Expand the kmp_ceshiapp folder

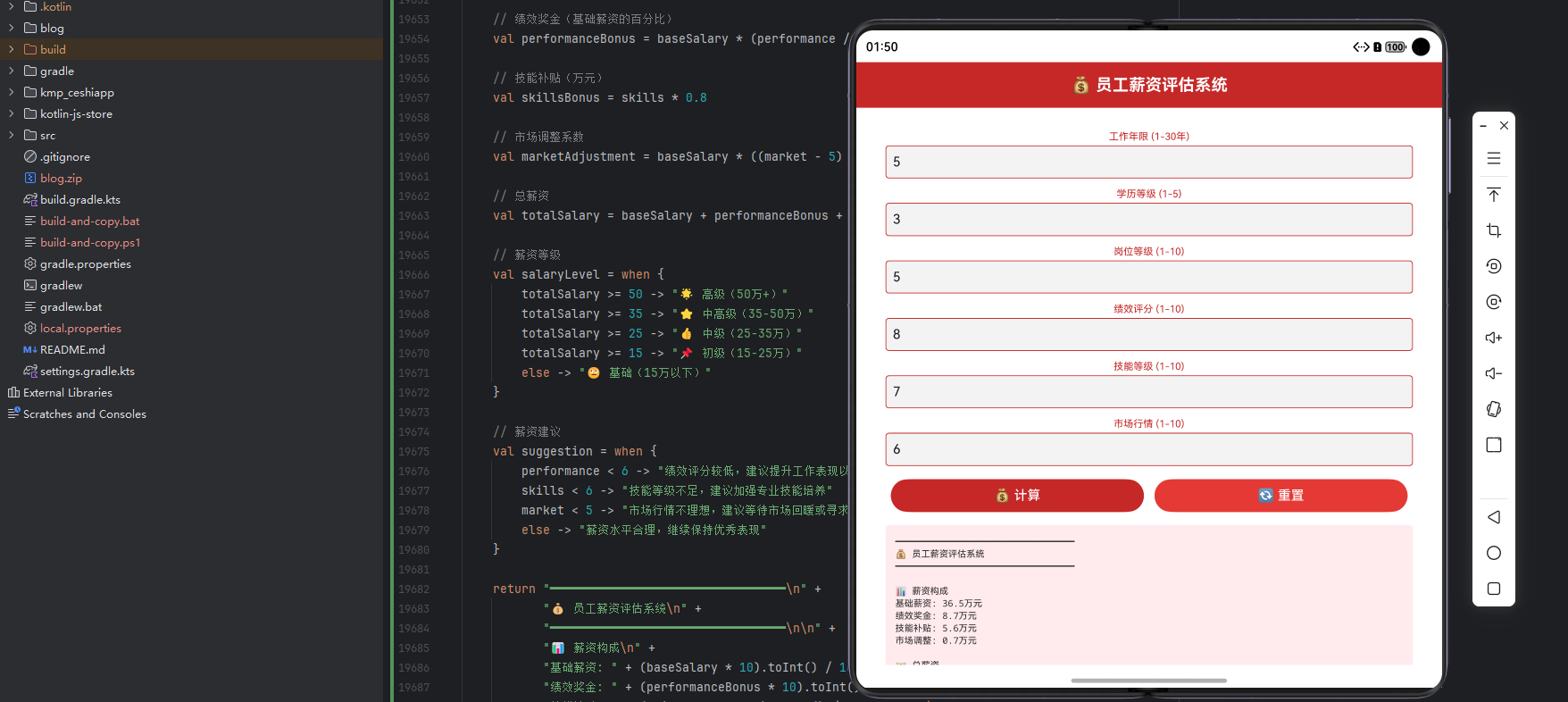click(11, 92)
